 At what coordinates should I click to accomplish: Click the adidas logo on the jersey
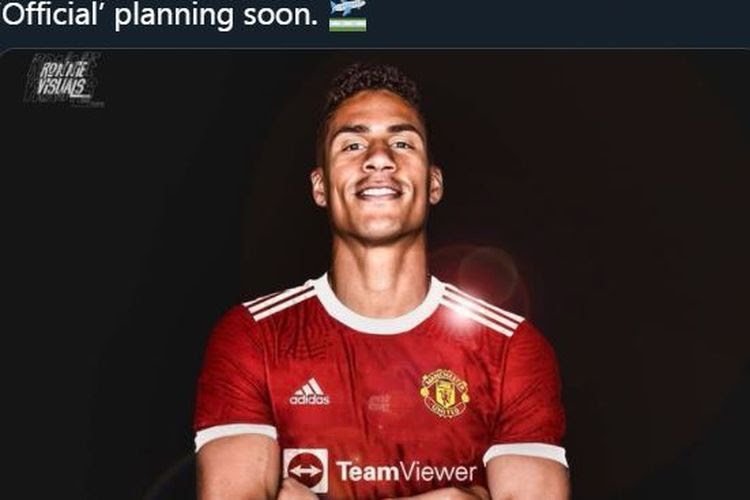(309, 392)
